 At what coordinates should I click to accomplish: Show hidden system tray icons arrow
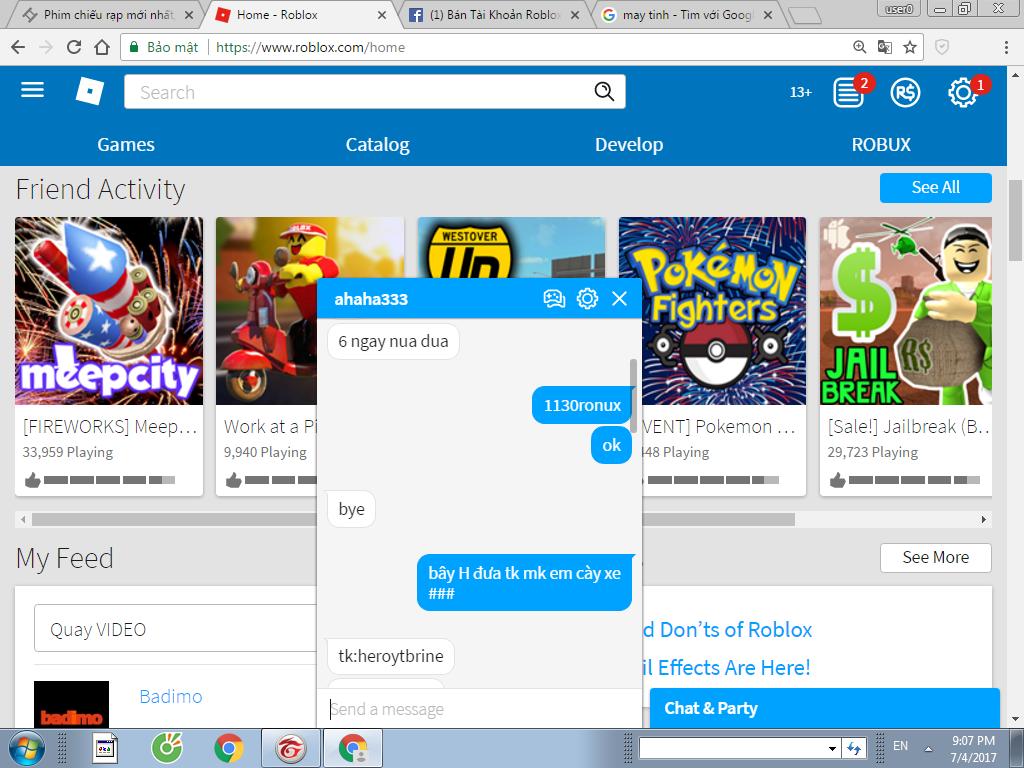tap(928, 748)
